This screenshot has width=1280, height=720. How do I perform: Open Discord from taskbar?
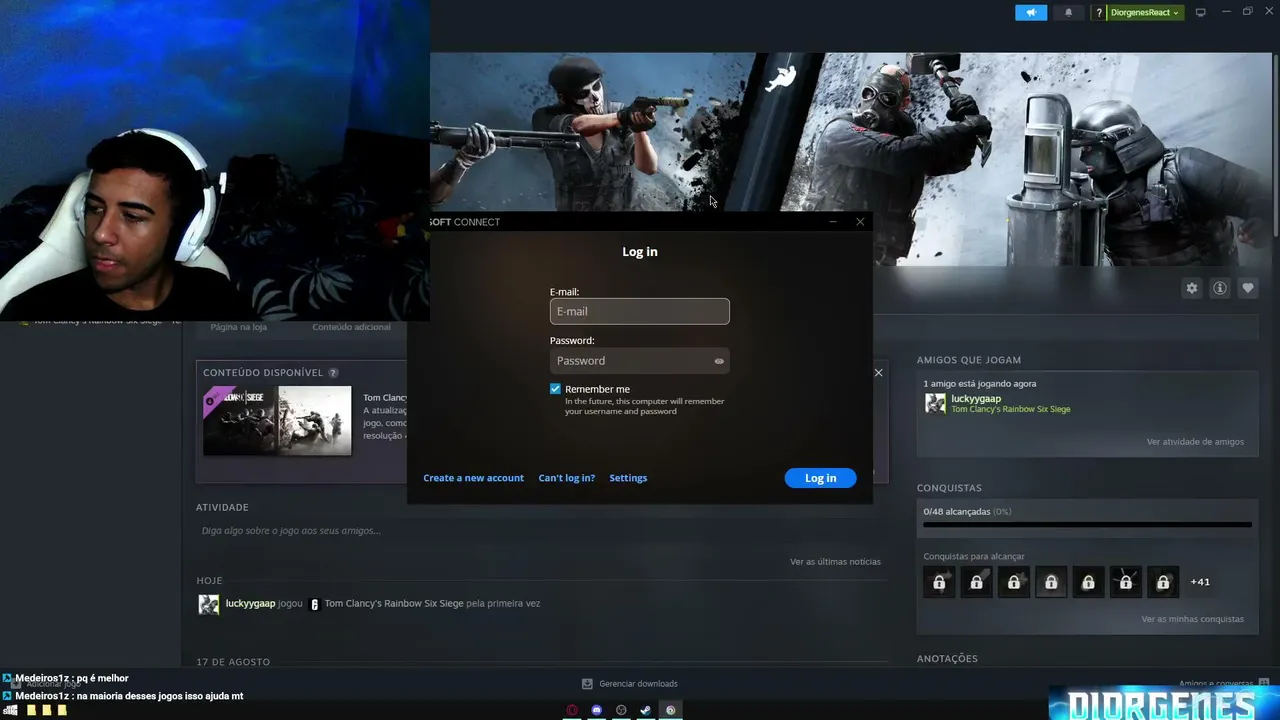point(597,710)
